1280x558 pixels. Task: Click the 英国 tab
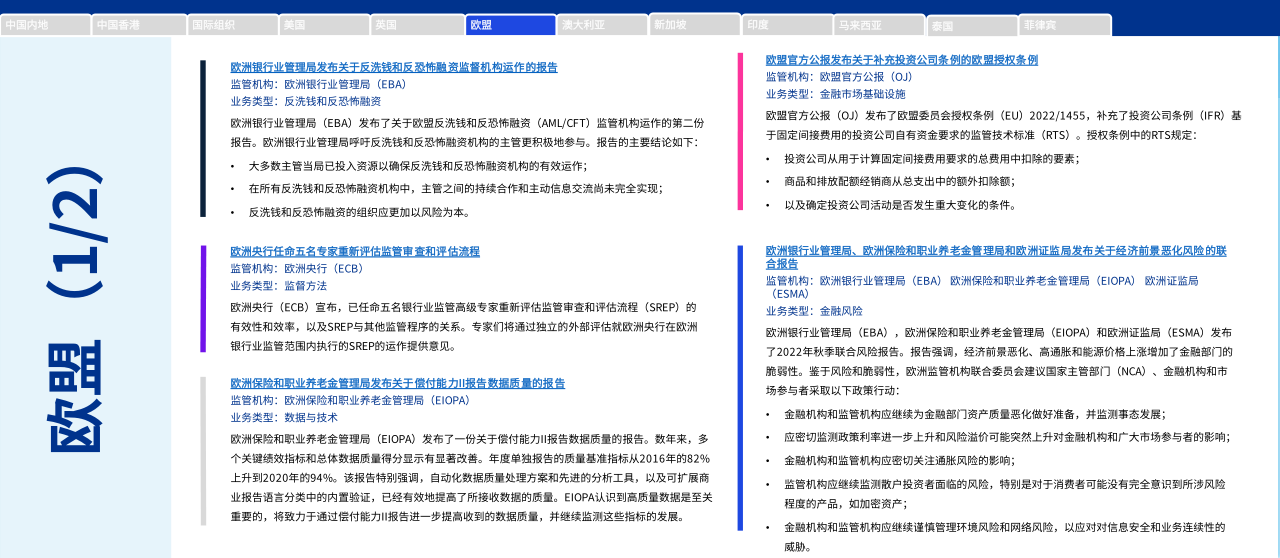(x=416, y=25)
